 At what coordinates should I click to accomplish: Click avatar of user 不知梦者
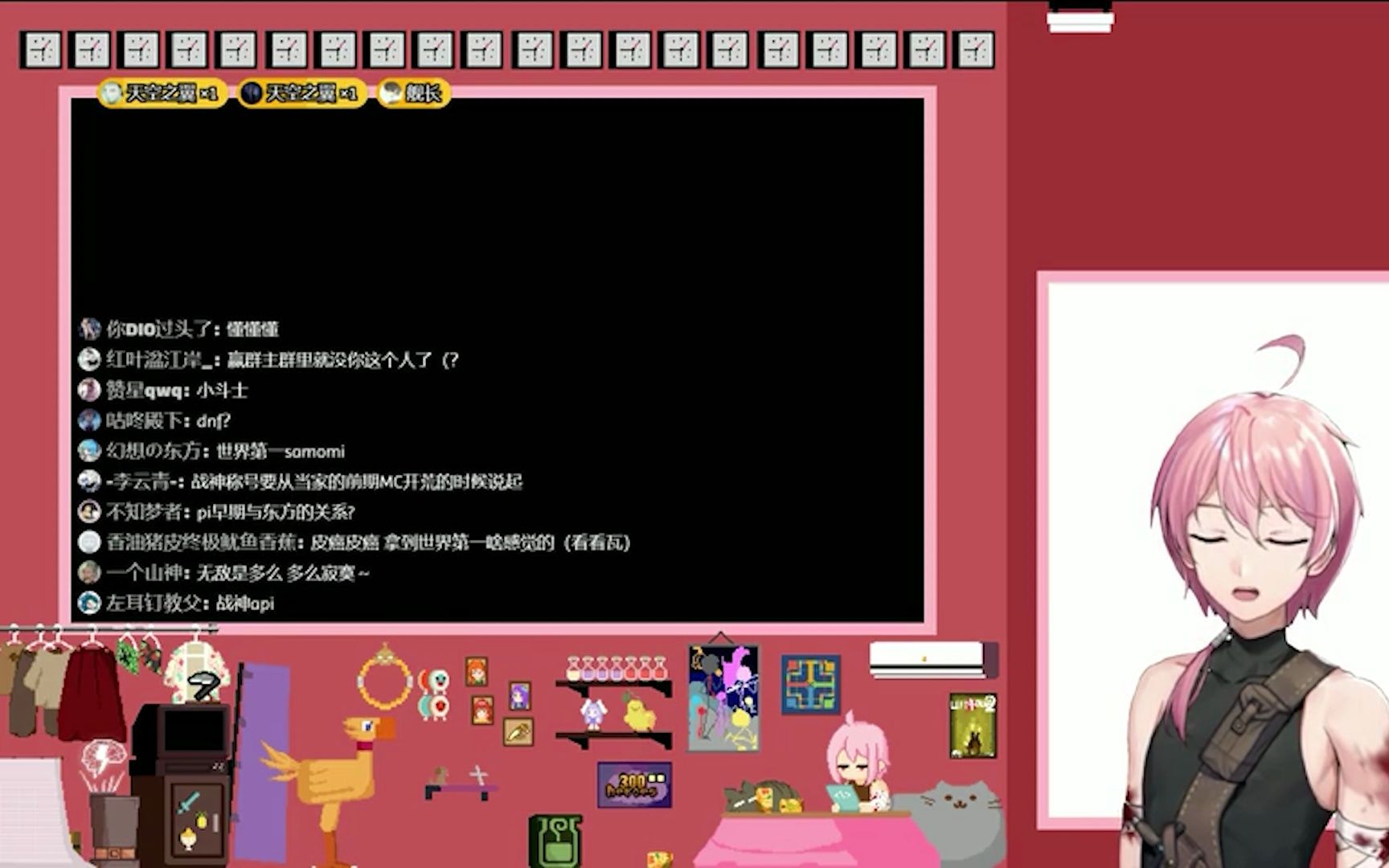[x=89, y=512]
